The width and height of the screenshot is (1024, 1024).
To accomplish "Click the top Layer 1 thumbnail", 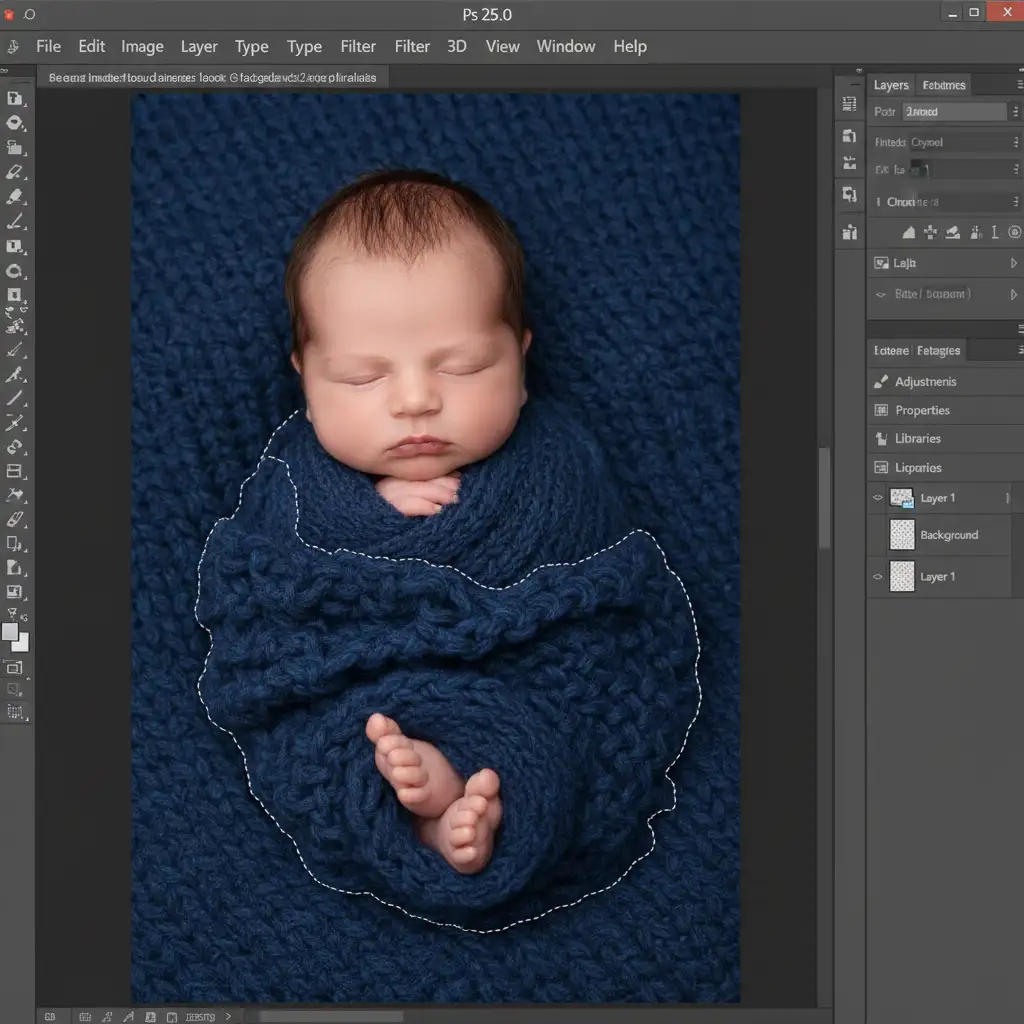I will [x=902, y=498].
